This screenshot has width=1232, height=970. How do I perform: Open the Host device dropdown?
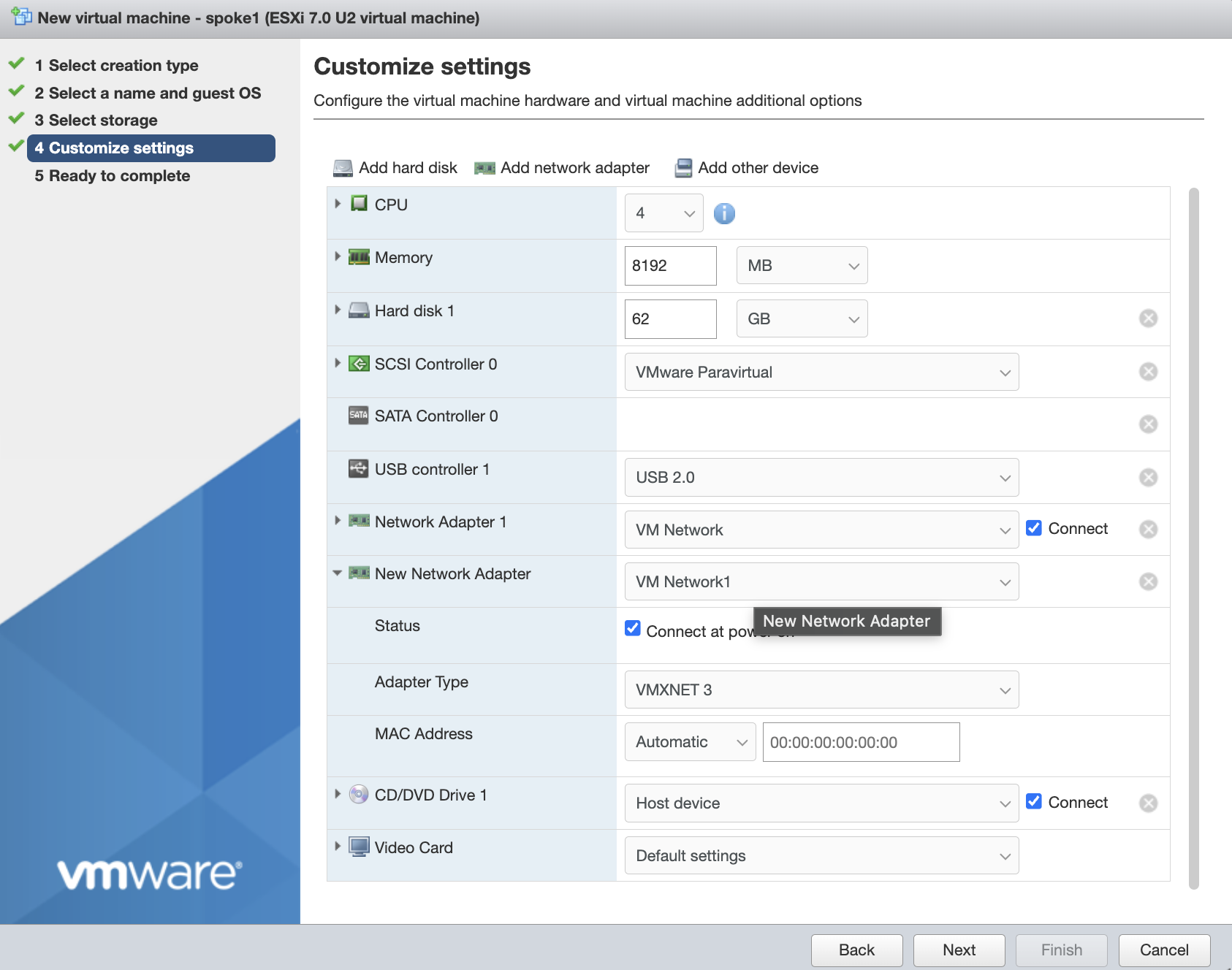coord(821,803)
